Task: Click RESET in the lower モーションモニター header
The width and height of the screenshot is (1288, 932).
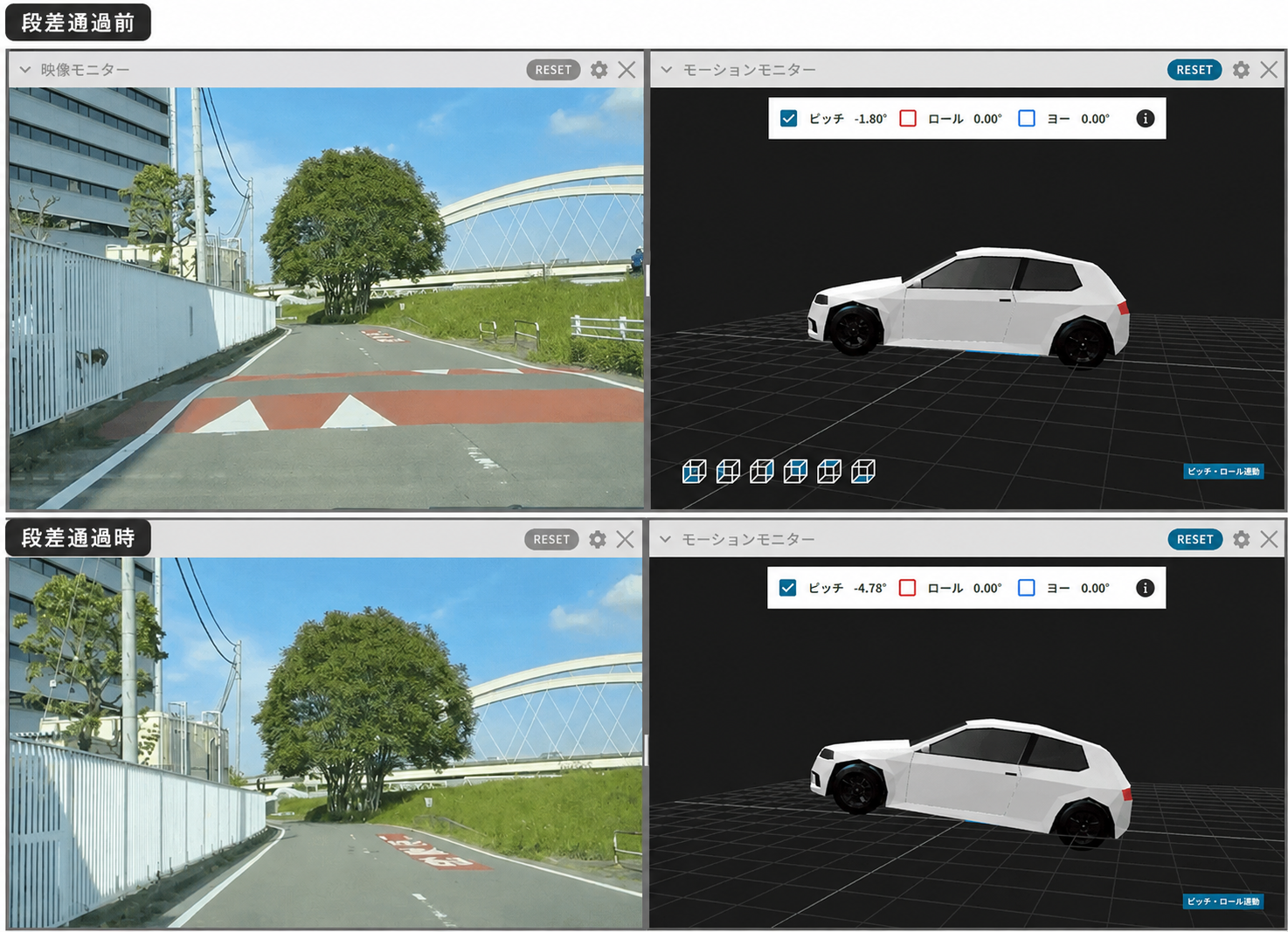Action: point(1195,540)
